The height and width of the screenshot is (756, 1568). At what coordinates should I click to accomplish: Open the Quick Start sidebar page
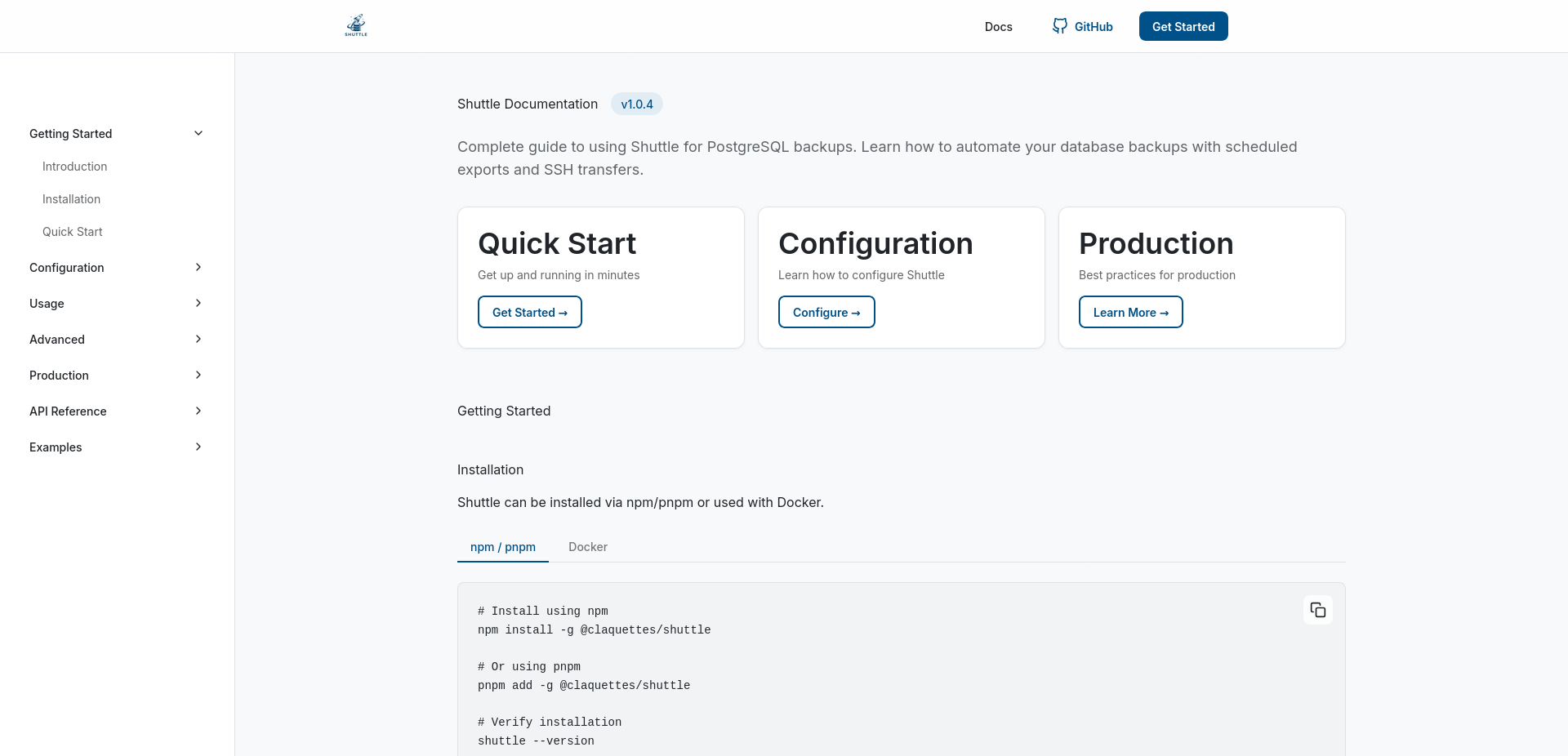click(x=72, y=231)
